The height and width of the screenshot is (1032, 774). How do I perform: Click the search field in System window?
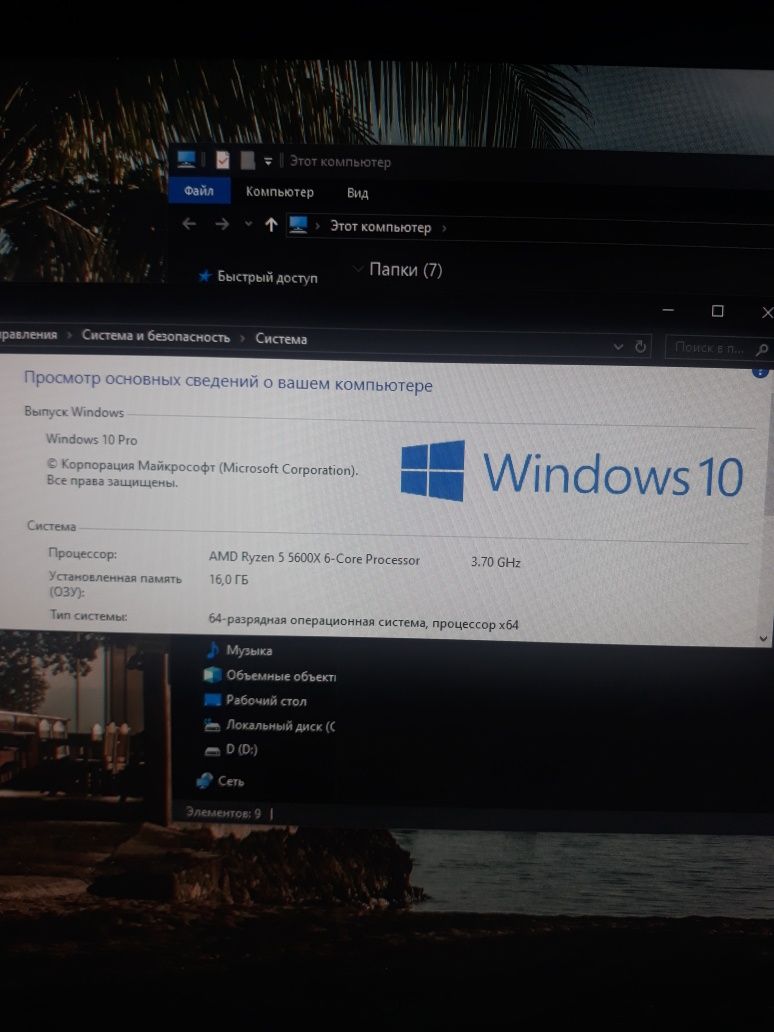718,348
